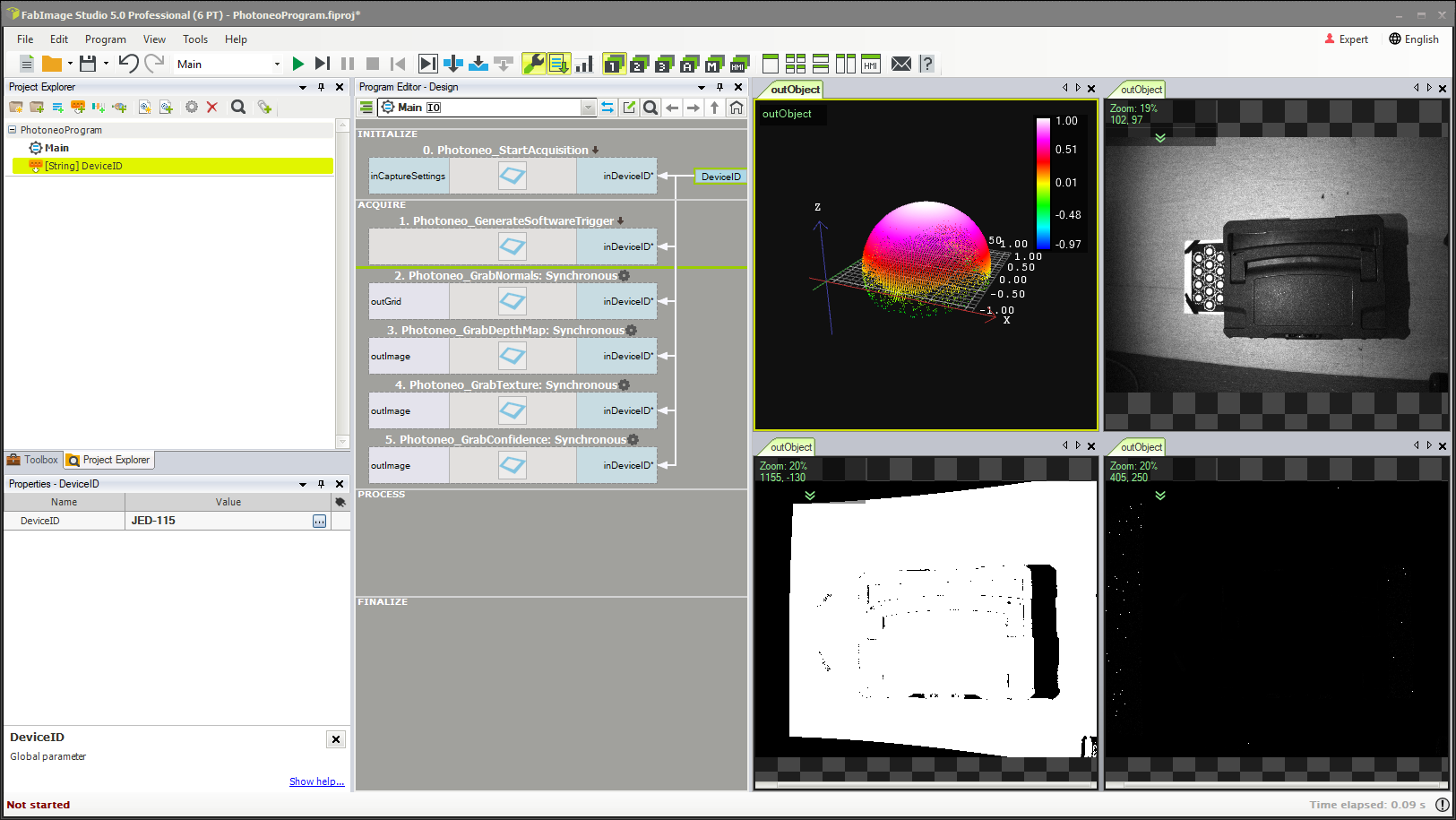This screenshot has height=820, width=1456.
Task: Click the Iterate program button
Action: 323,64
